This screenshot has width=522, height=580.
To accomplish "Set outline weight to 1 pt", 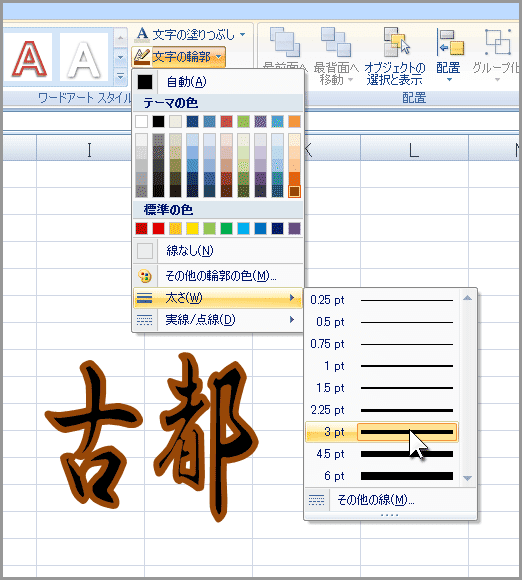I will coord(382,366).
